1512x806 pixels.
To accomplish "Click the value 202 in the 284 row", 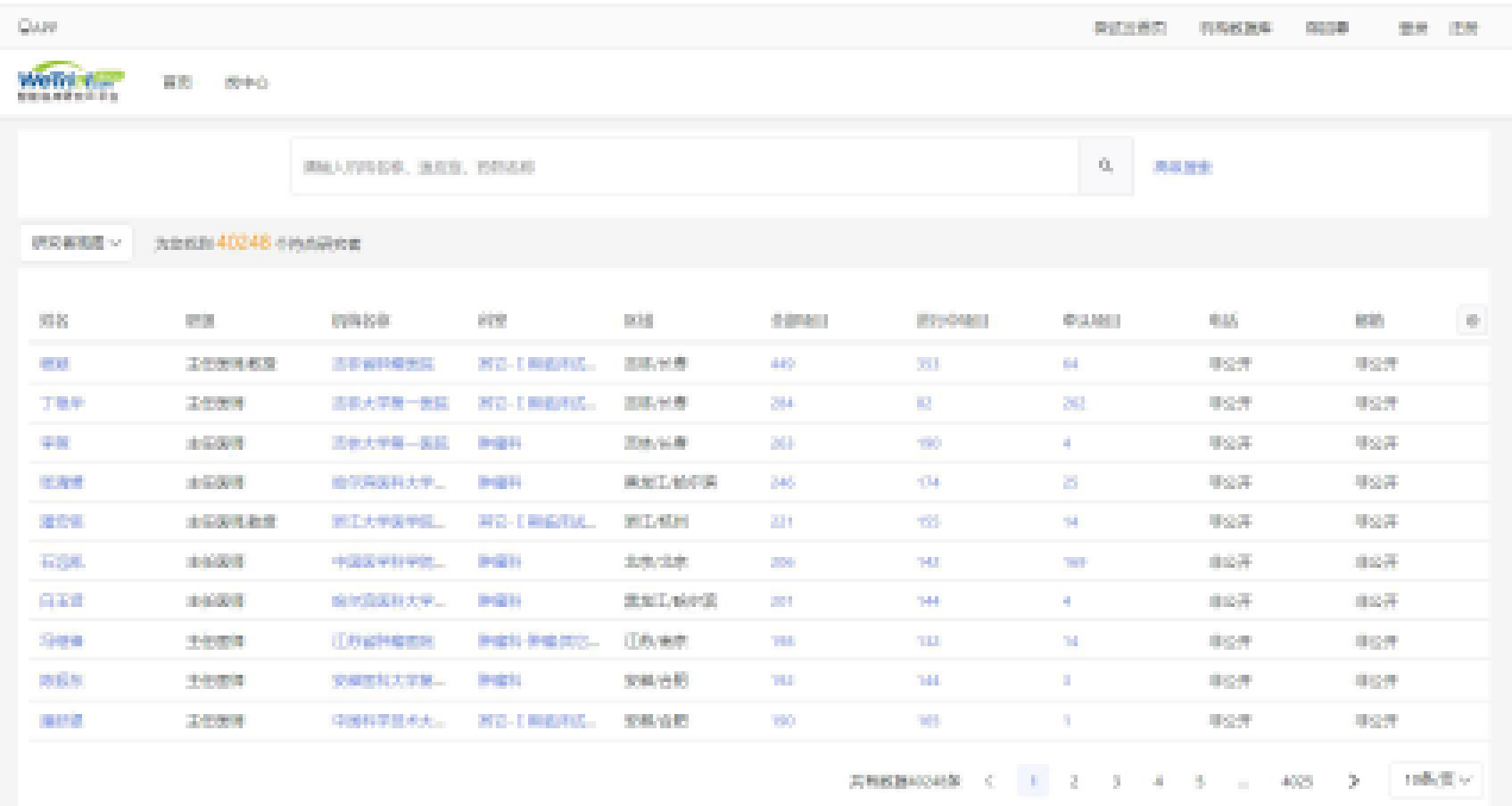I will 1074,403.
